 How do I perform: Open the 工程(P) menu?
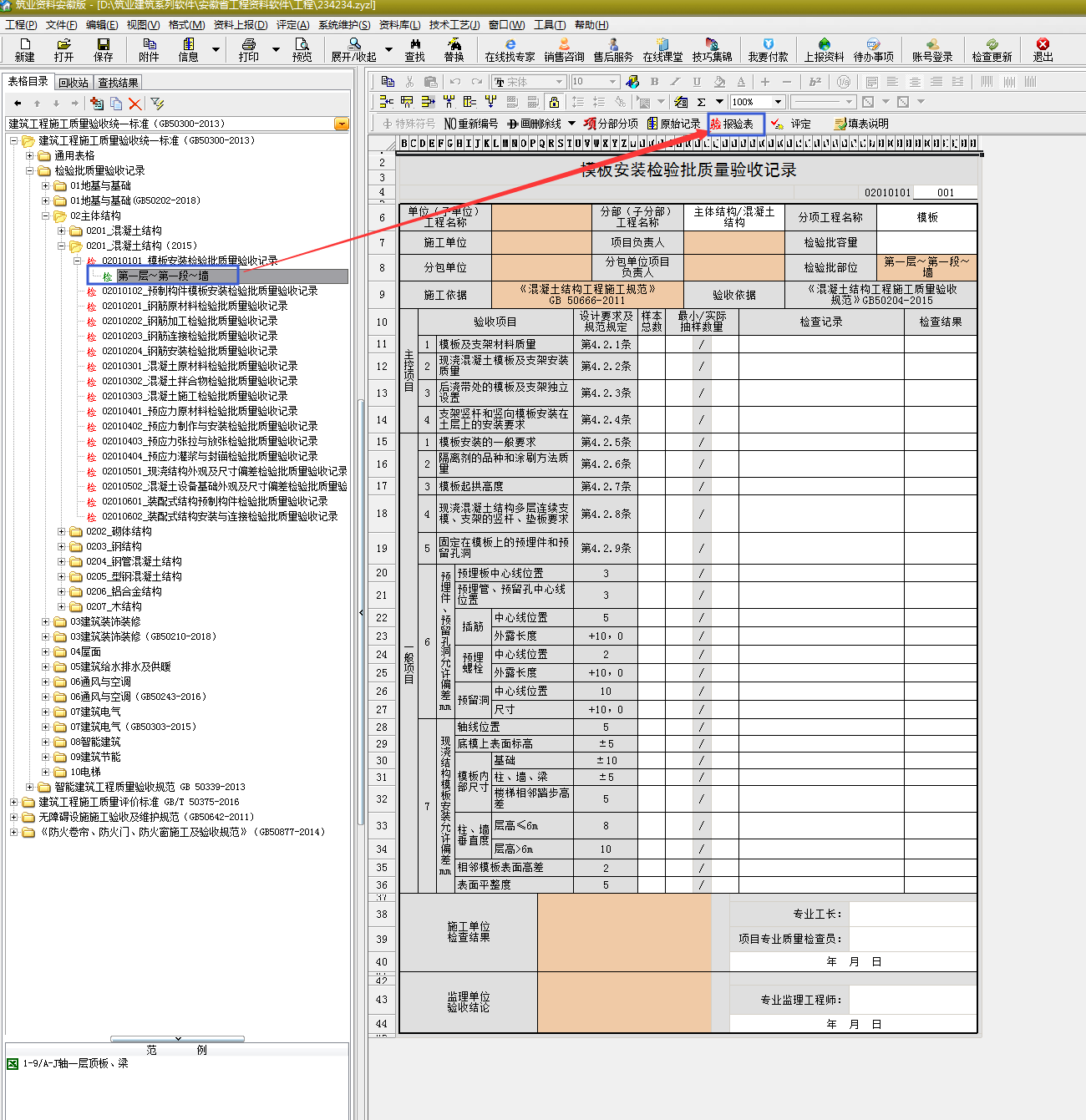pyautogui.click(x=21, y=25)
